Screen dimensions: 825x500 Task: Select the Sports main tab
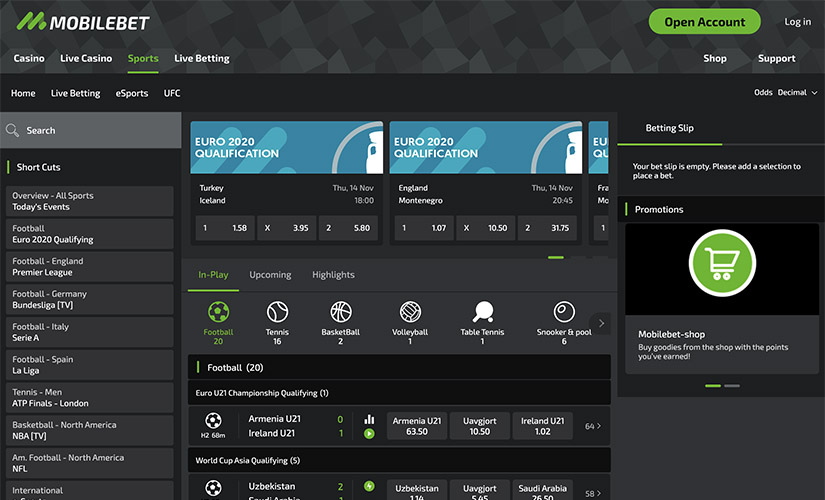pyautogui.click(x=143, y=58)
